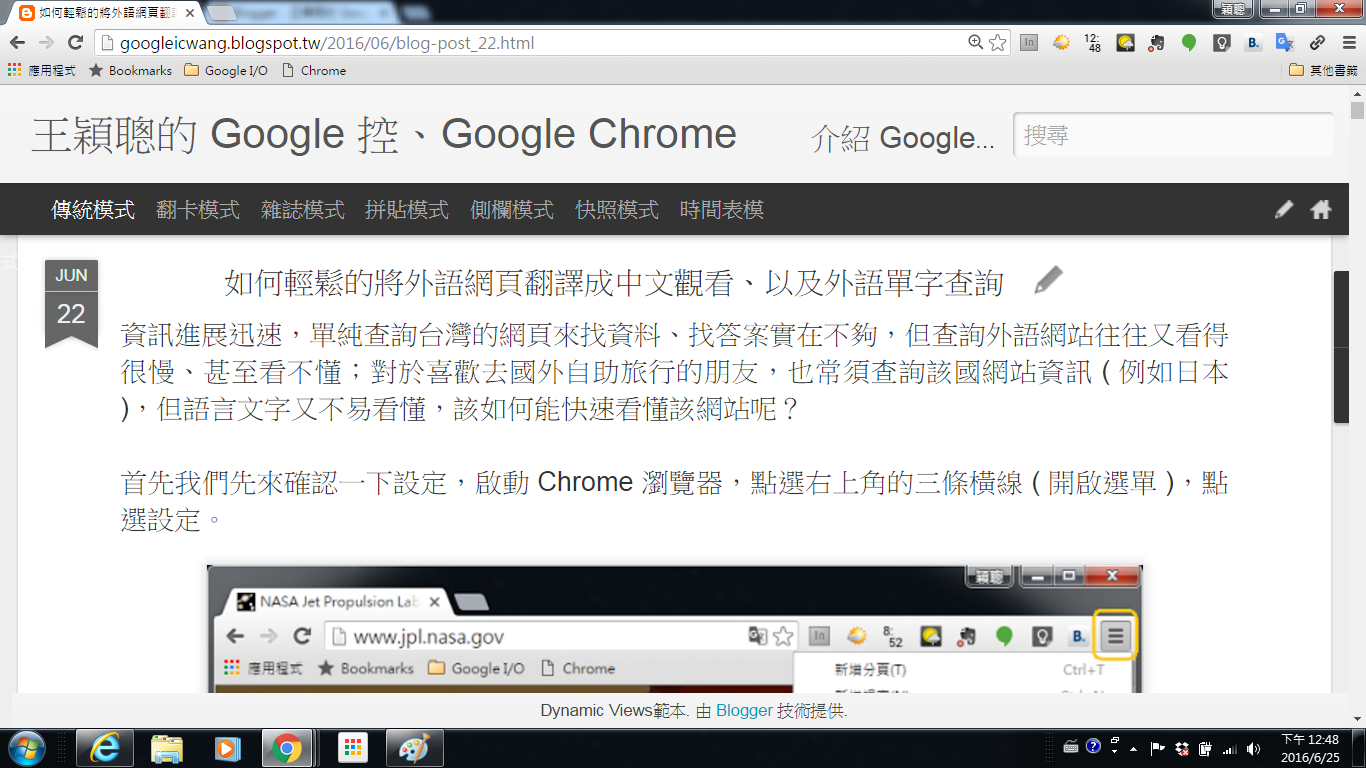Click the blue help question mark tray icon
This screenshot has height=768, width=1366.
click(1093, 746)
